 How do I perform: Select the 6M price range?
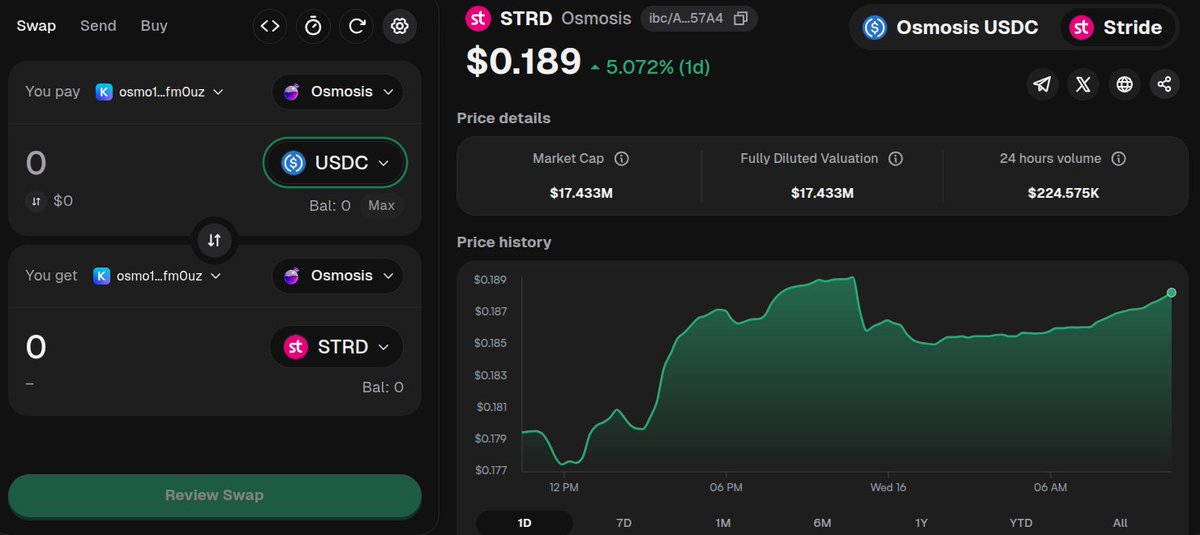coord(822,523)
